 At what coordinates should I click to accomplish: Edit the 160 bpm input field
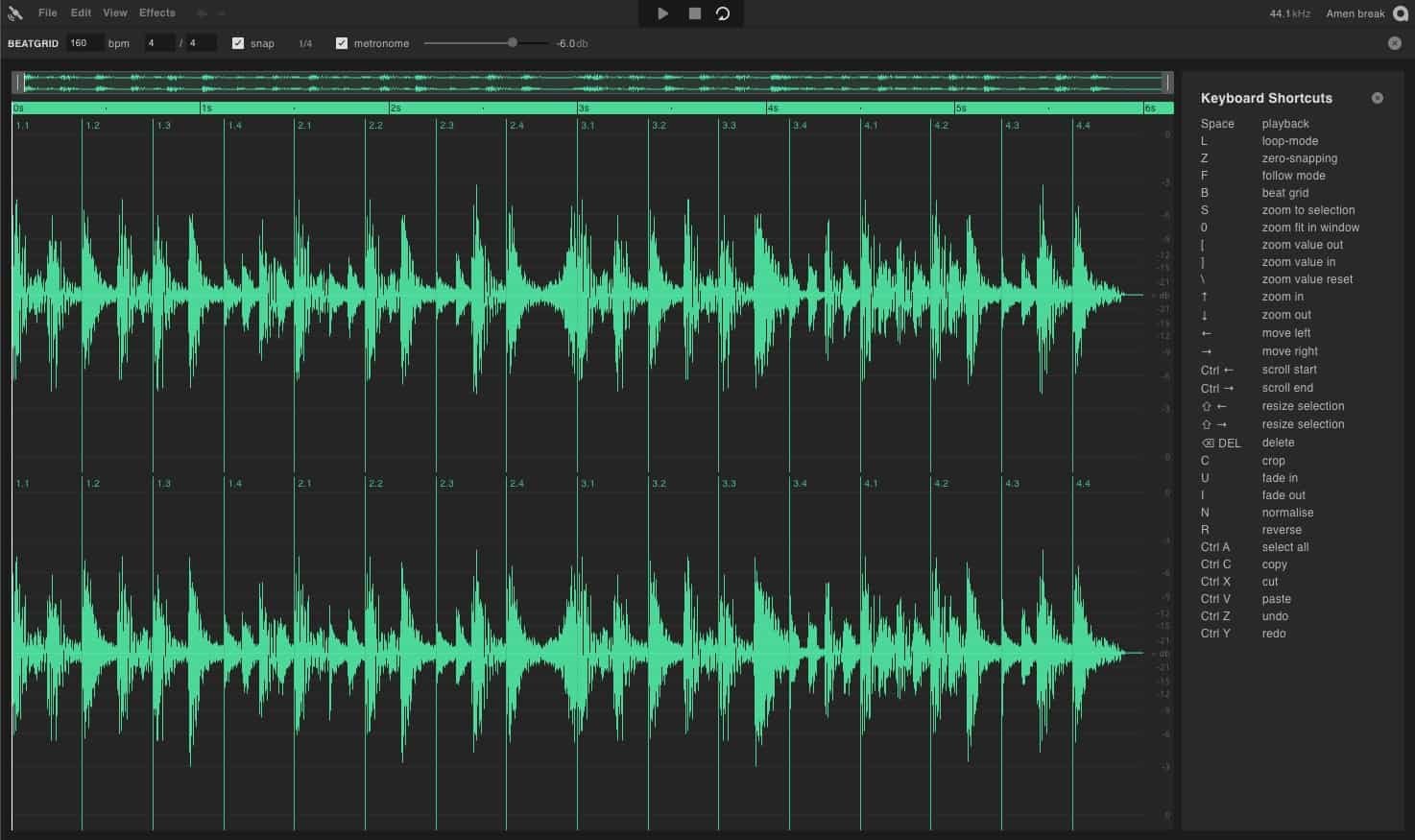click(82, 42)
